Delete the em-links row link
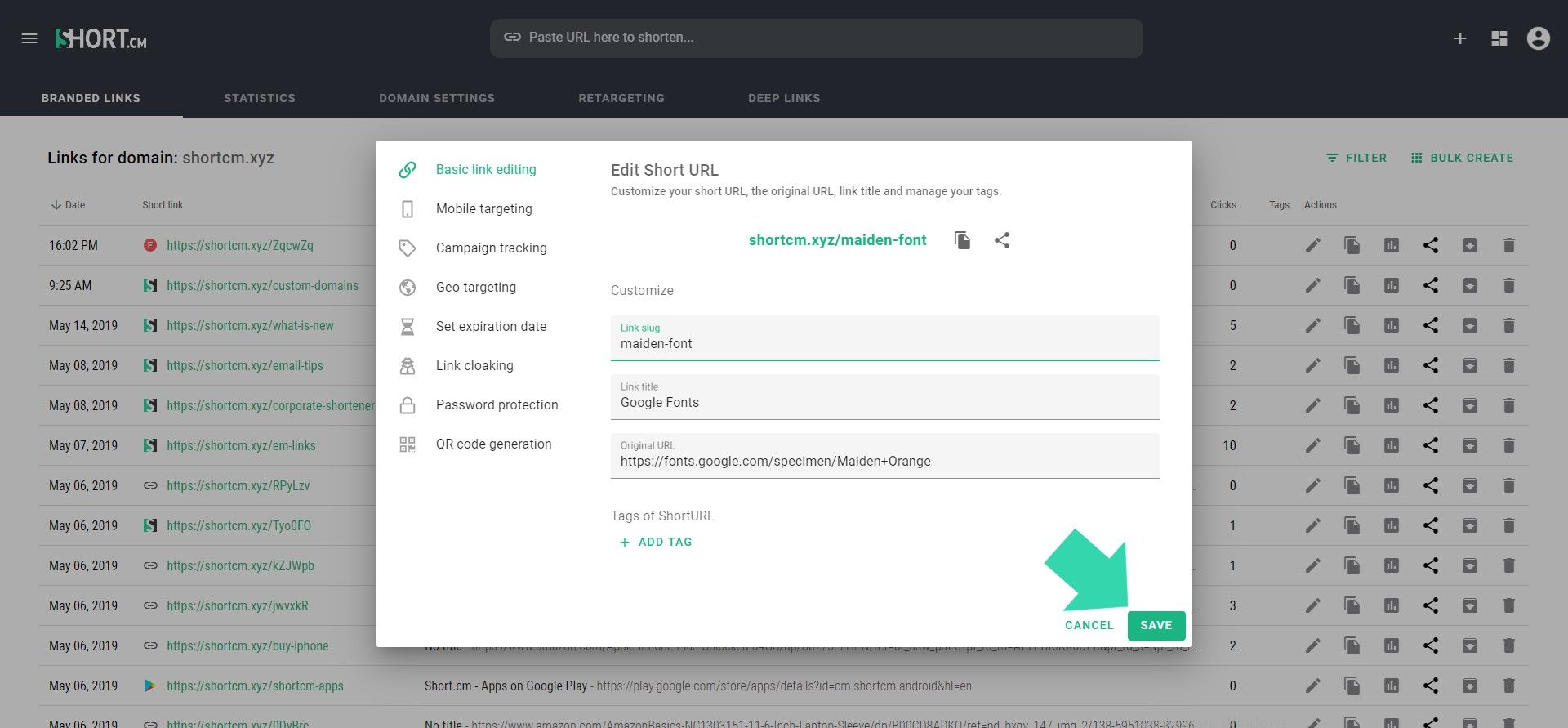The image size is (1568, 728). point(1509,445)
